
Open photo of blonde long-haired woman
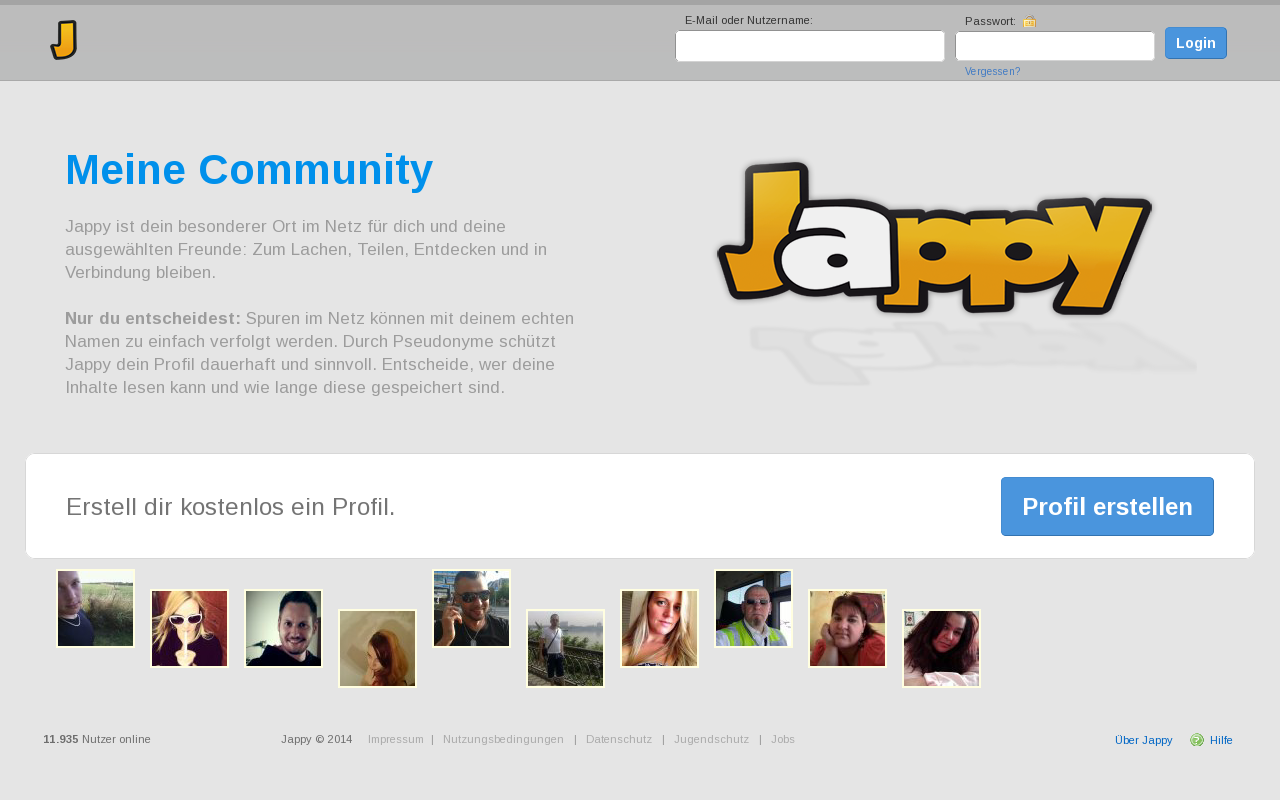(x=660, y=629)
